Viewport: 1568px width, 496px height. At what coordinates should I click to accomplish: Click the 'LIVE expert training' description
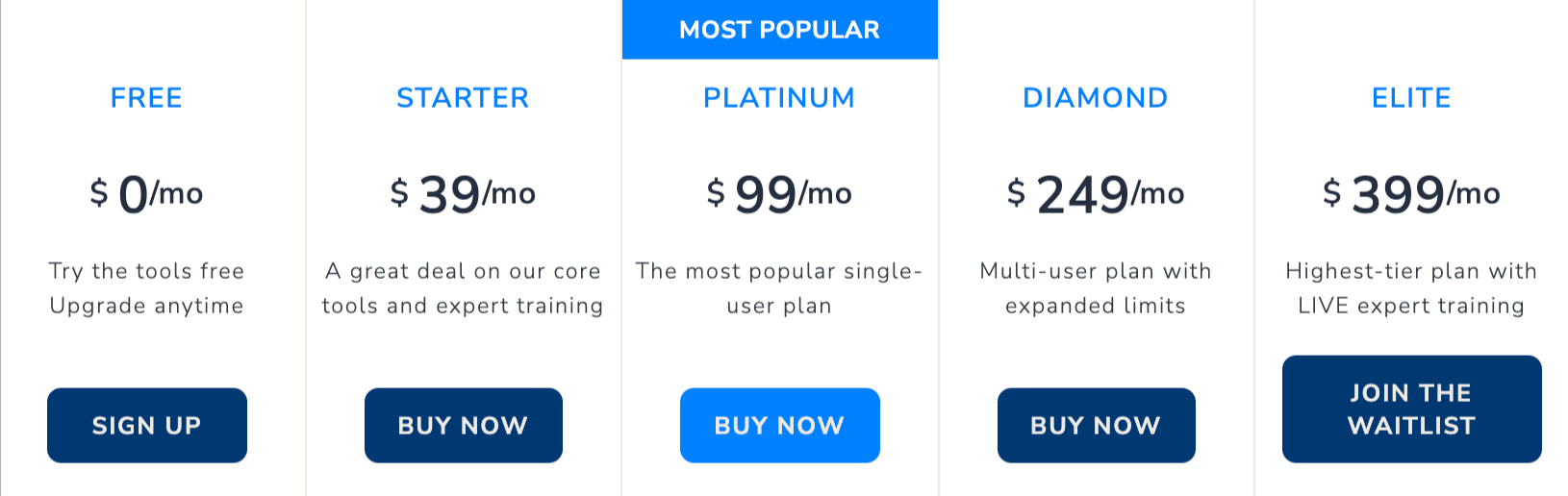click(1411, 306)
